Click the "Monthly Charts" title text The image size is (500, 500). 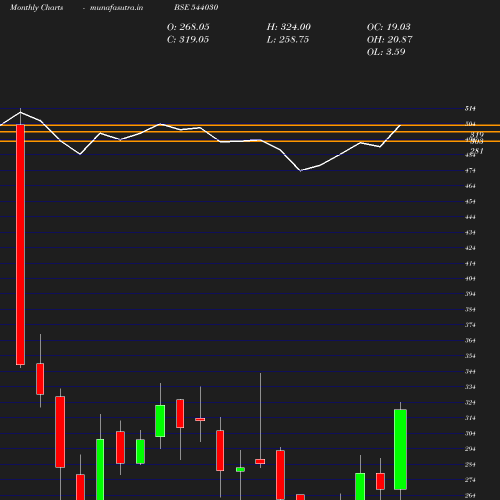point(37,7)
